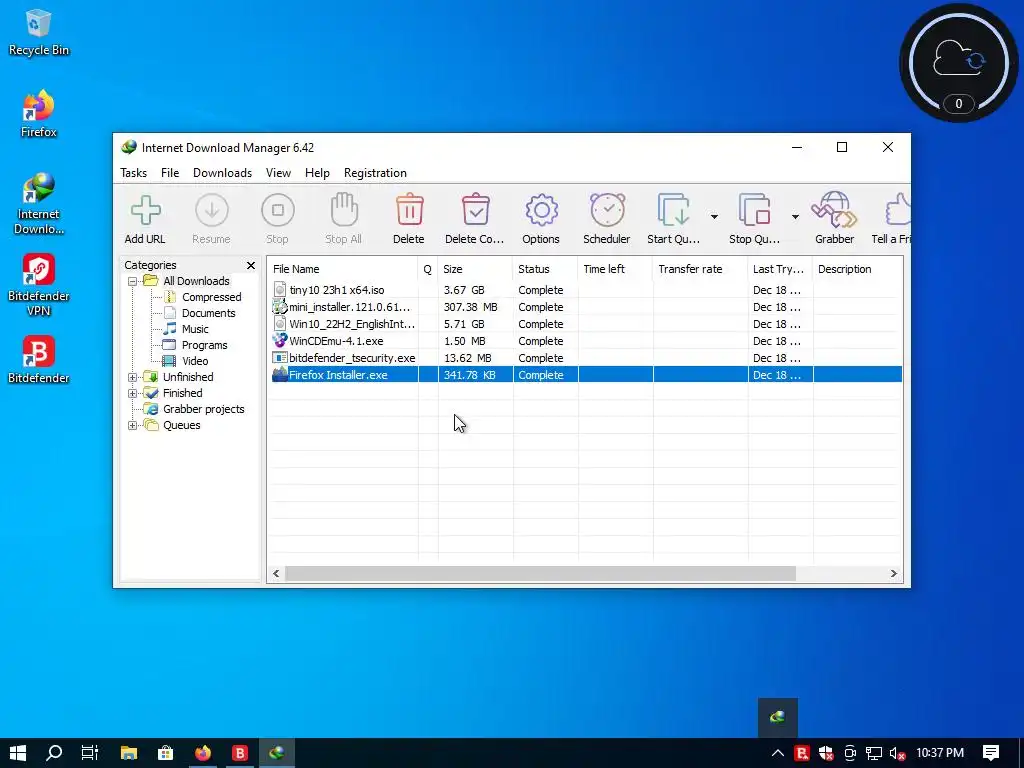
Task: Sort by Size column header
Action: click(x=475, y=269)
